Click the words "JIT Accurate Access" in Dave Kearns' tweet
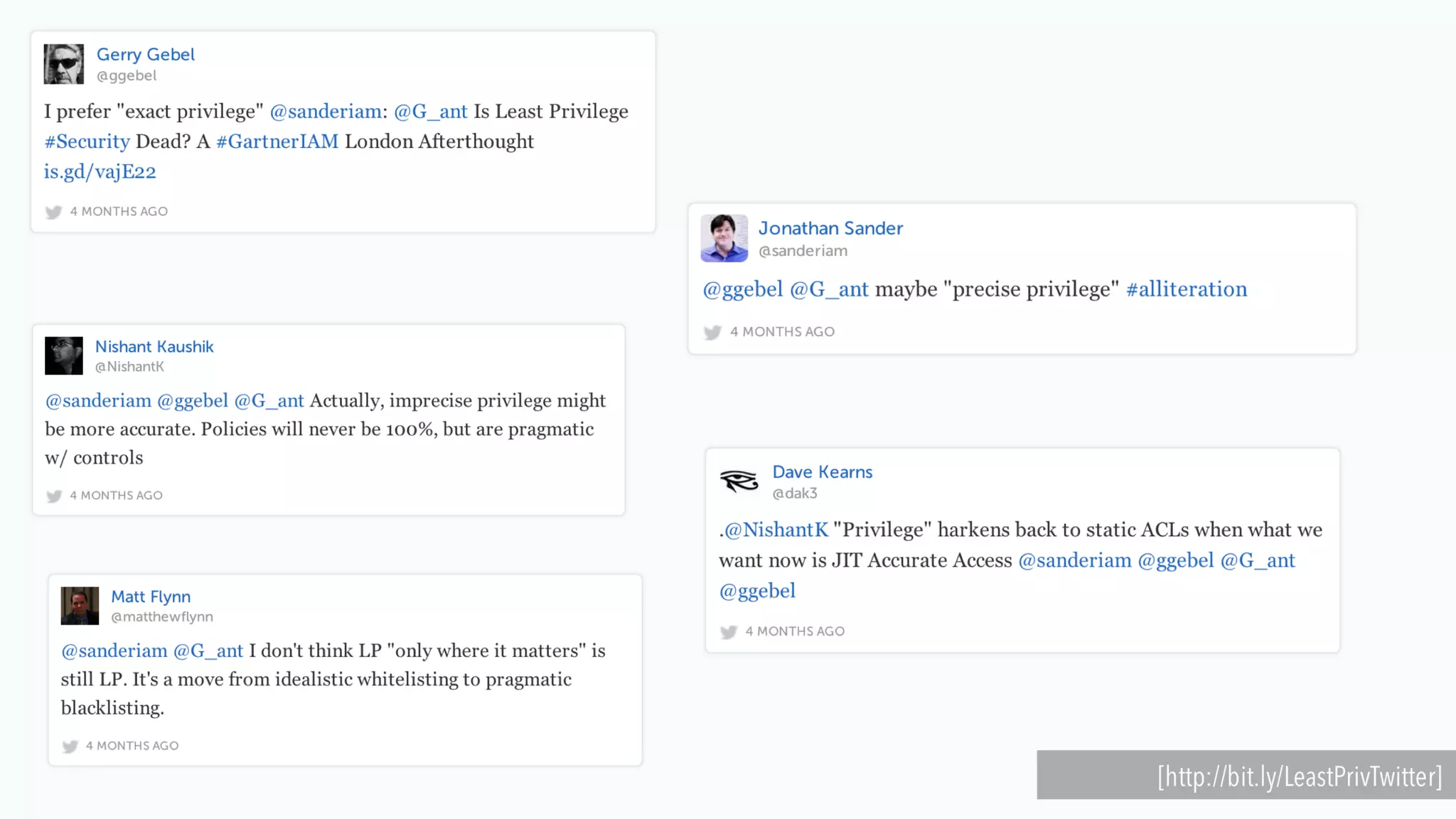The width and height of the screenshot is (1456, 819). (921, 560)
